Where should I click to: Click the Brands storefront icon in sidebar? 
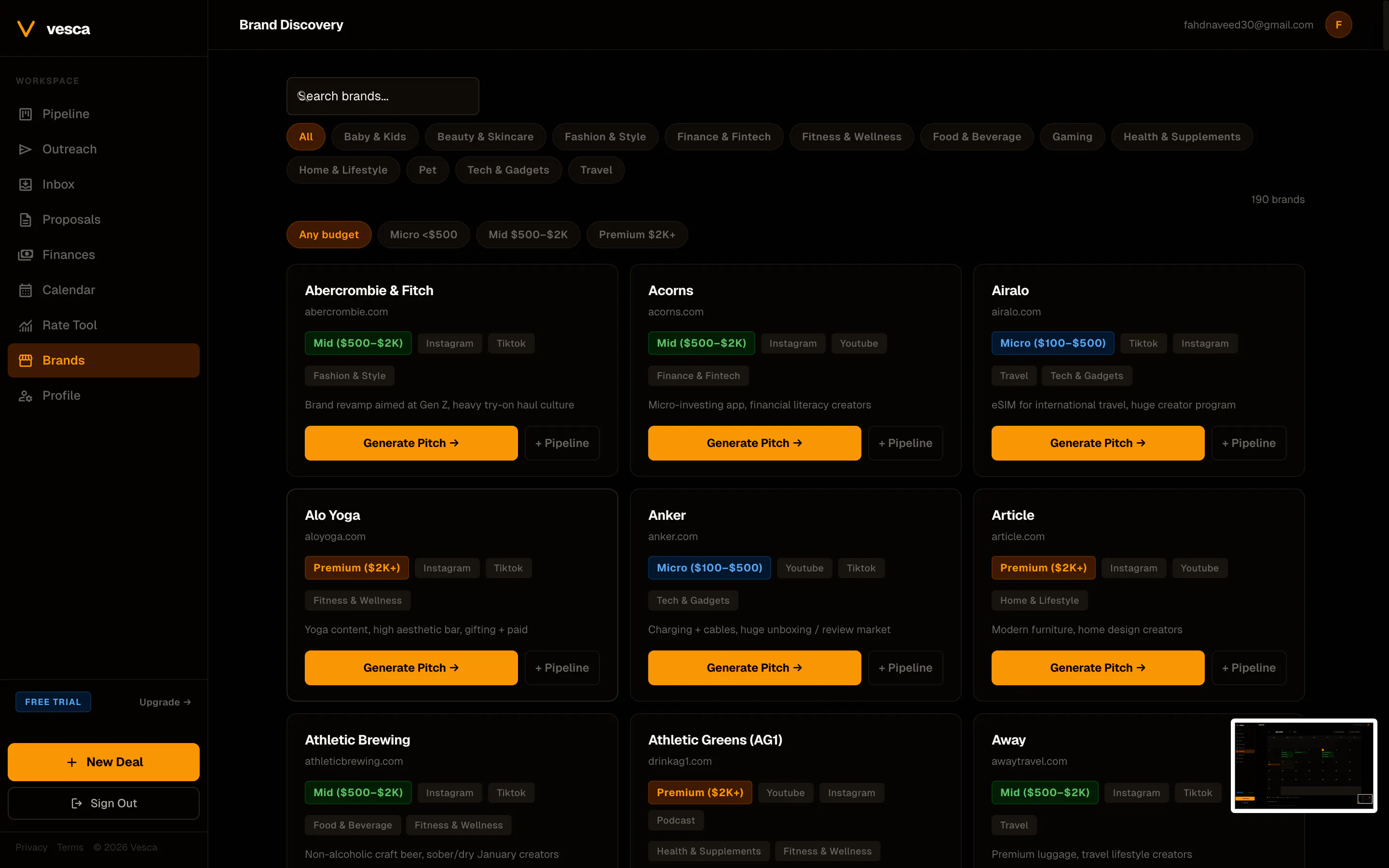(x=25, y=361)
